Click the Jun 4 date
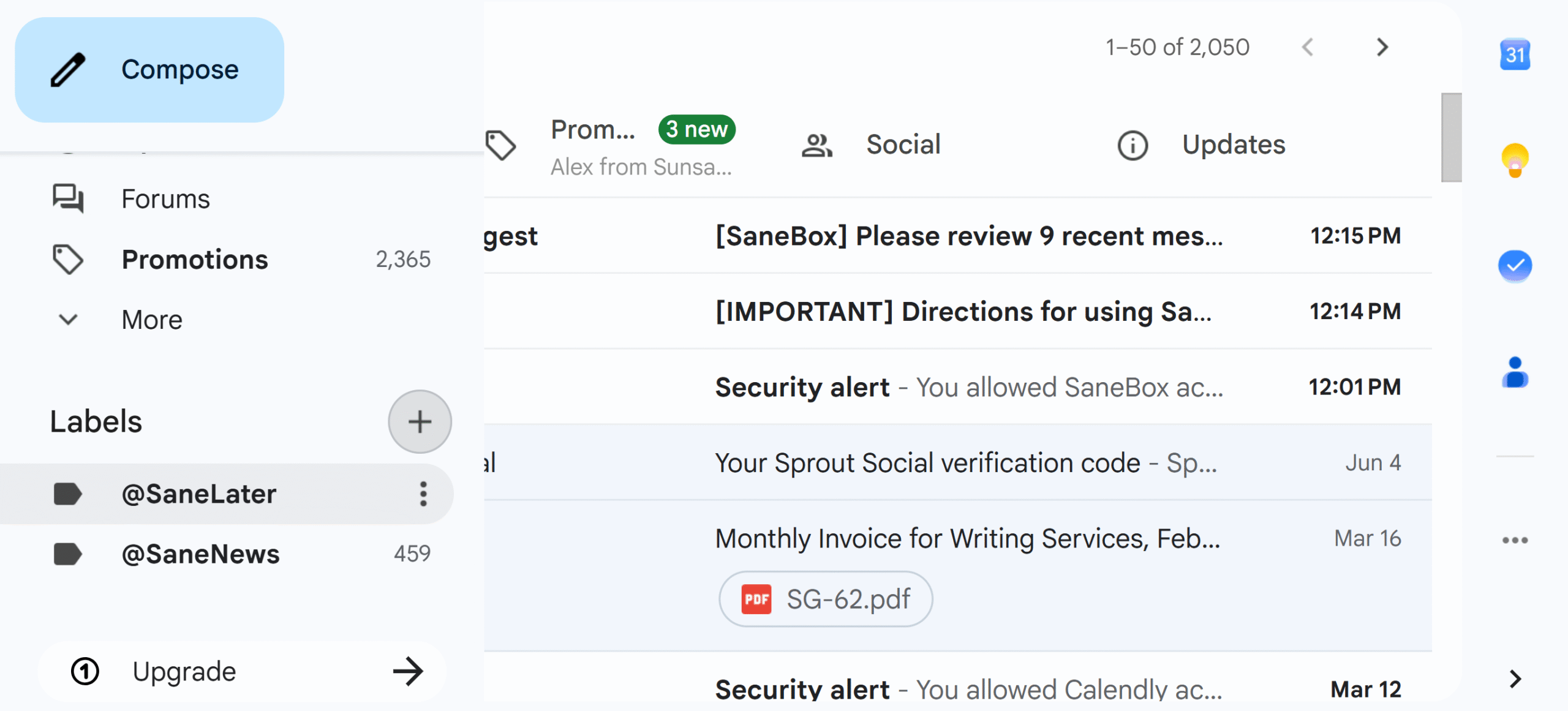Image resolution: width=1568 pixels, height=711 pixels. point(1373,462)
